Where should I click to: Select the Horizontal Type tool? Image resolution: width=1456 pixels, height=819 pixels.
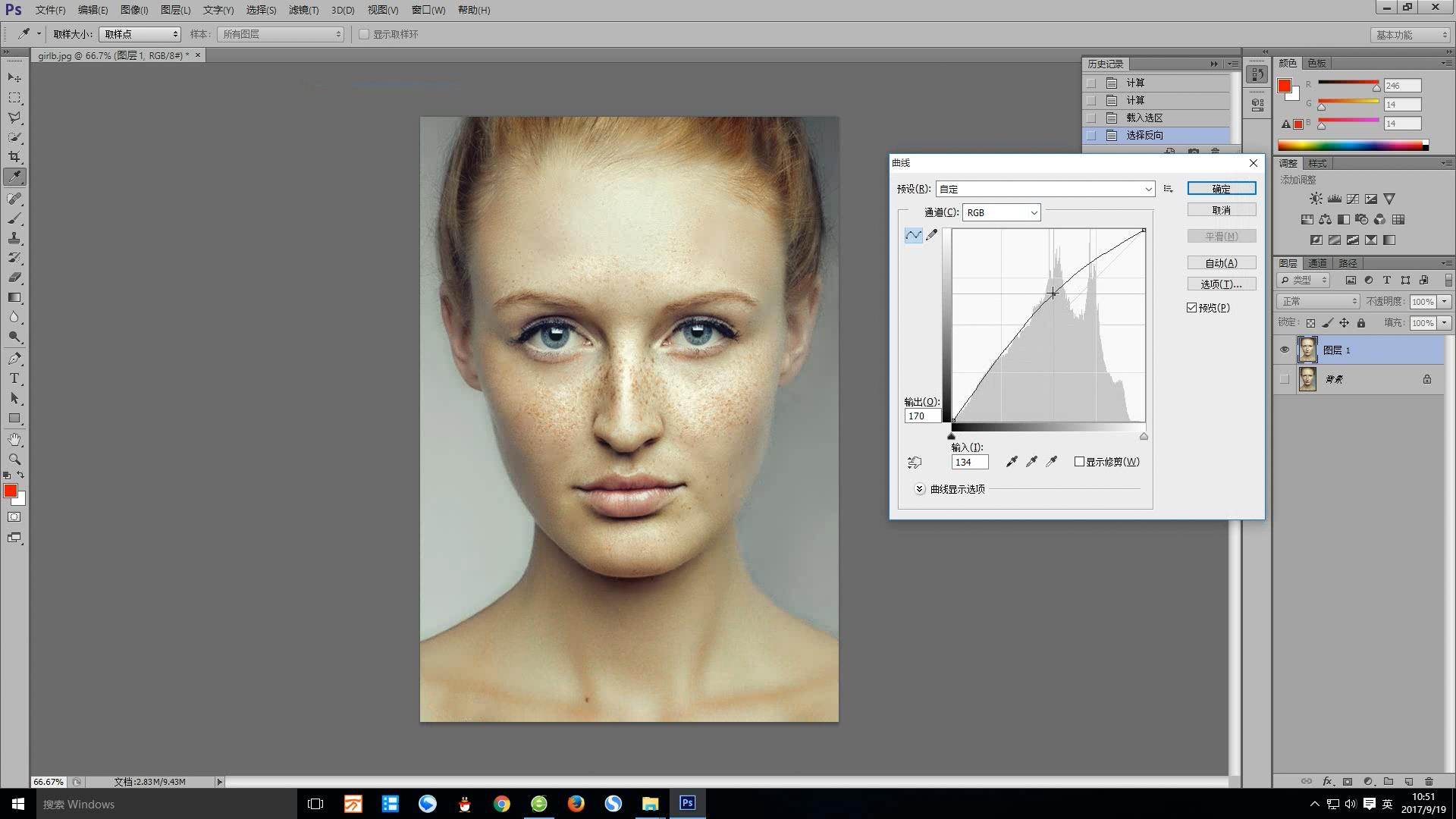click(14, 378)
